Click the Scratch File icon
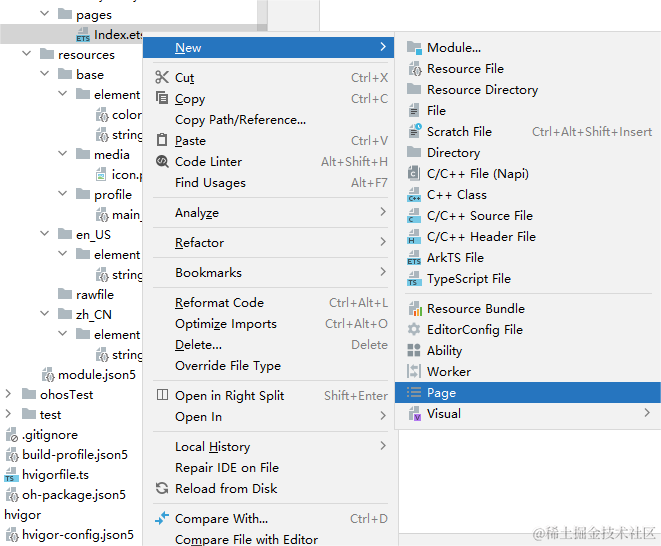This screenshot has height=546, width=661. click(x=414, y=131)
